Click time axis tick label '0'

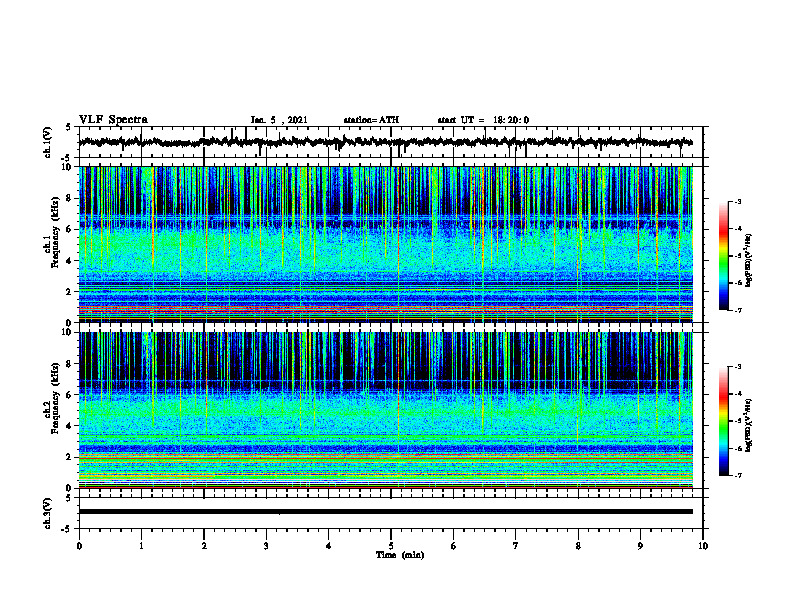[79, 546]
